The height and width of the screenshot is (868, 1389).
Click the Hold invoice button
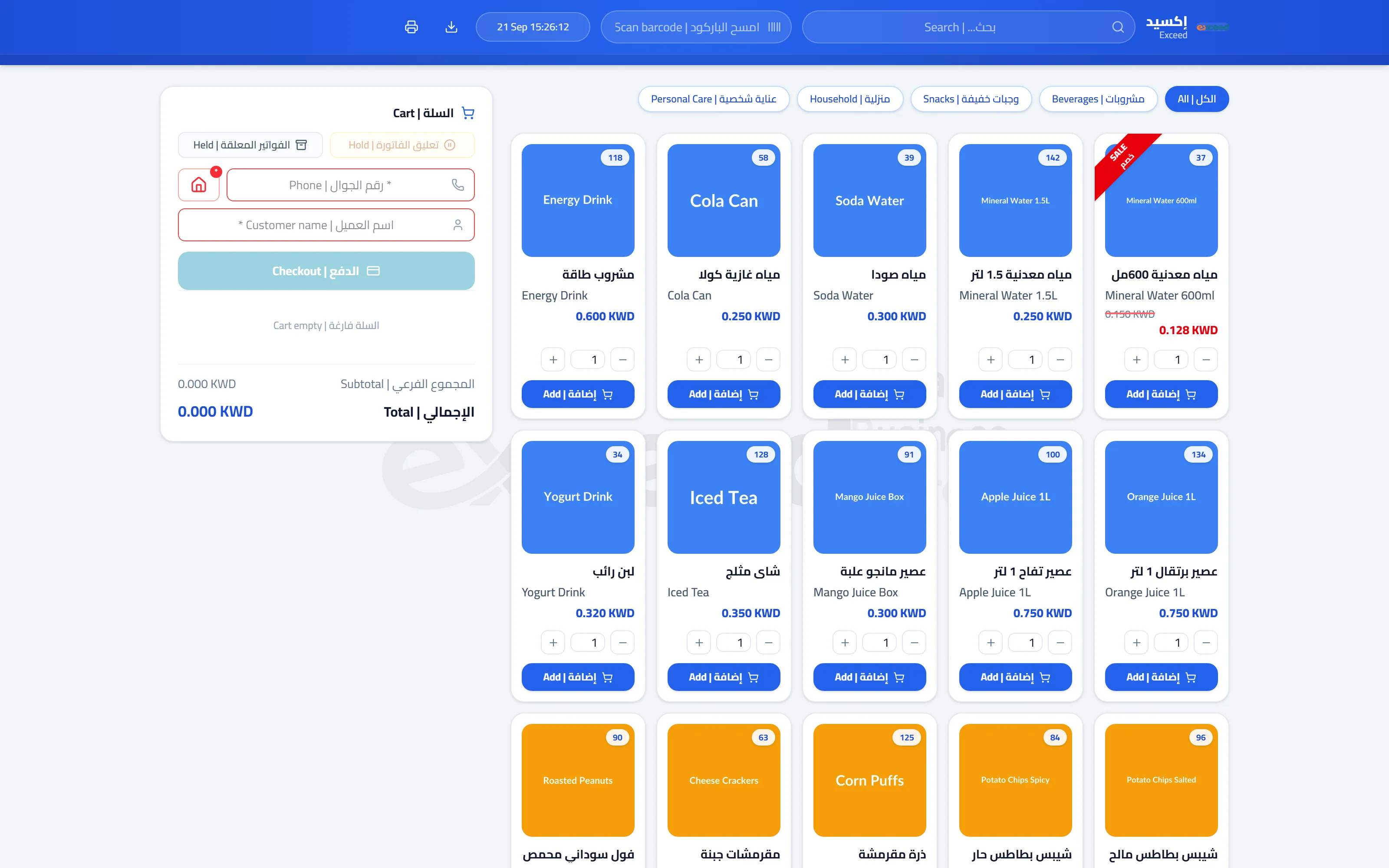(402, 145)
